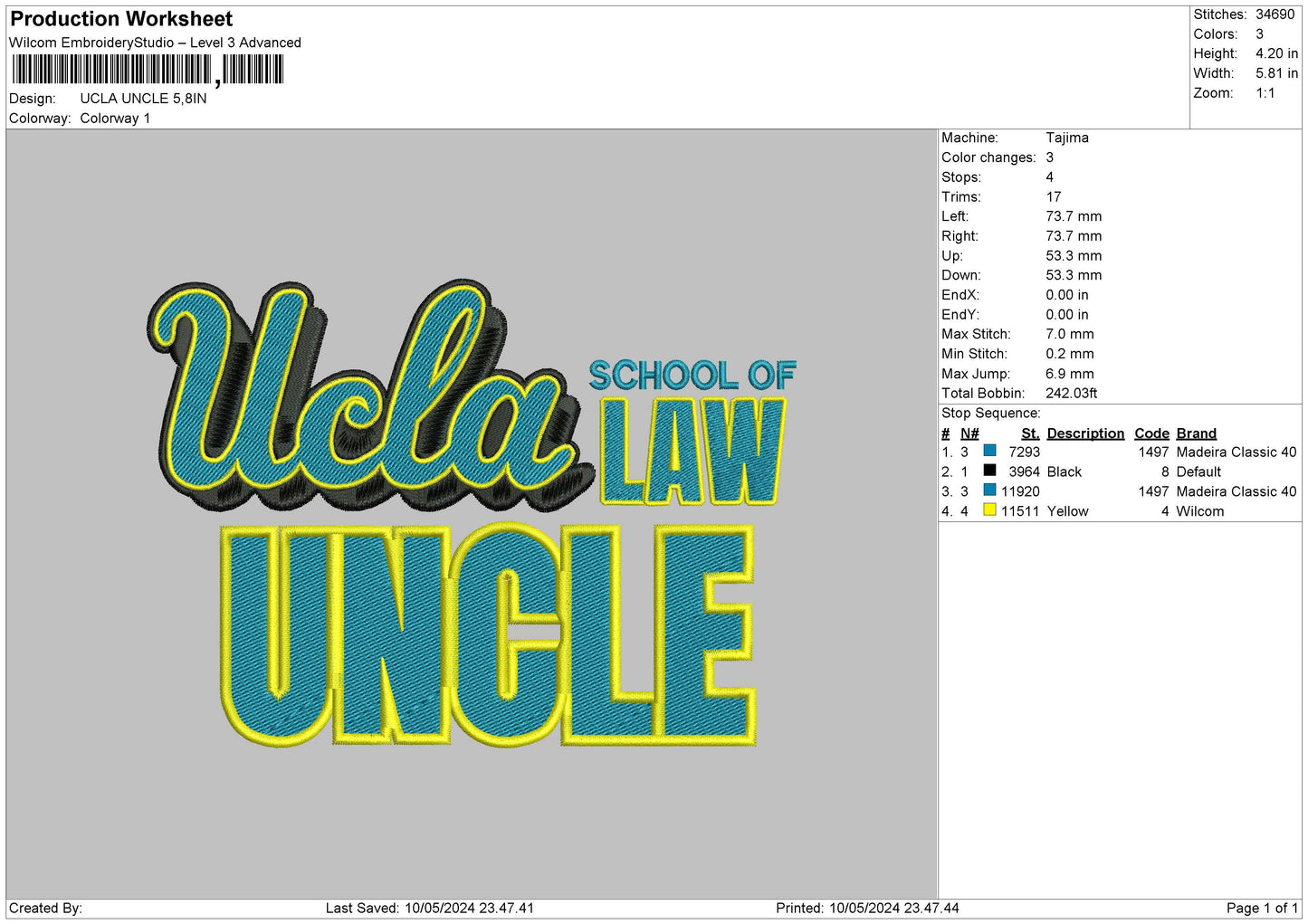
Task: Click the Max Stitch value '7.0 mm'
Action: click(1070, 334)
